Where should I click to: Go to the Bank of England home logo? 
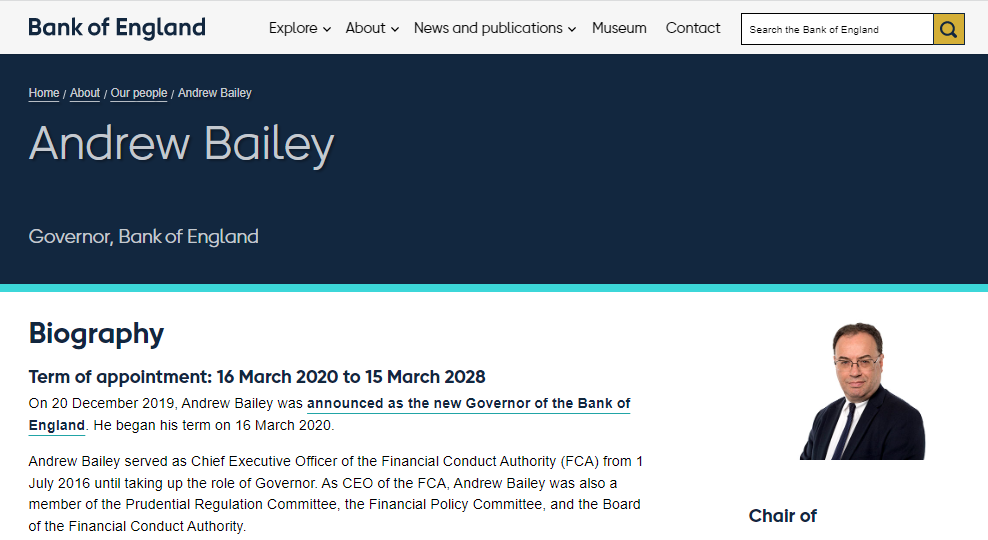click(117, 28)
